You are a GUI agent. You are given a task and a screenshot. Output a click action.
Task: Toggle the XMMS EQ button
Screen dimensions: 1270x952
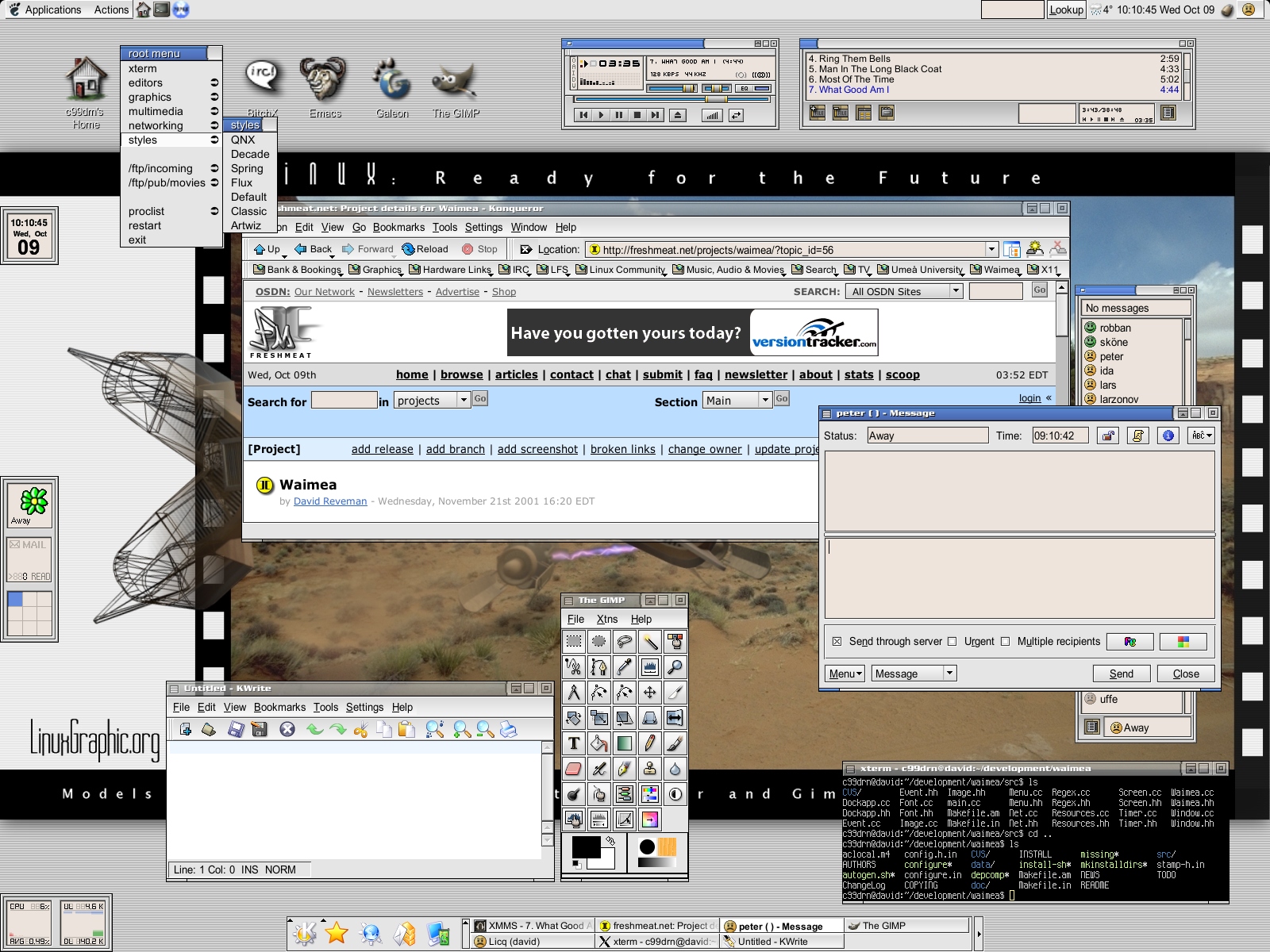(753, 88)
